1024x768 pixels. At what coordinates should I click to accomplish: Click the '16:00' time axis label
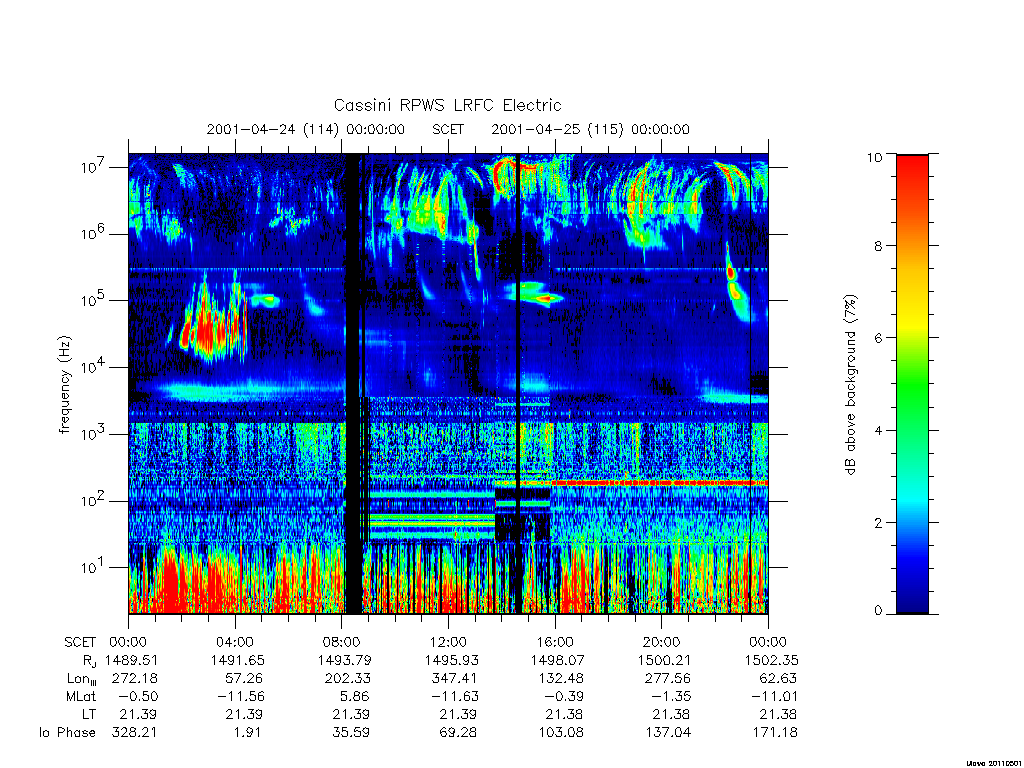(x=555, y=642)
